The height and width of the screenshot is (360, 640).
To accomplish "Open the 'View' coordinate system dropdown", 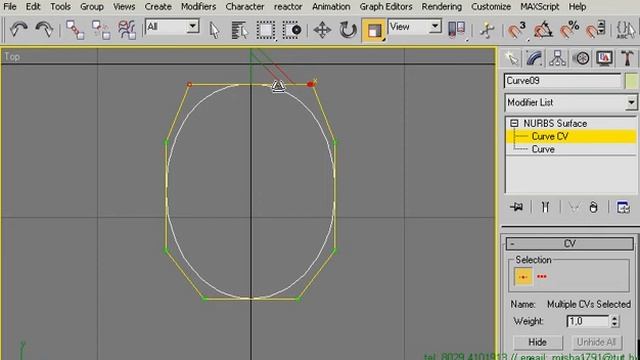I will (435, 27).
